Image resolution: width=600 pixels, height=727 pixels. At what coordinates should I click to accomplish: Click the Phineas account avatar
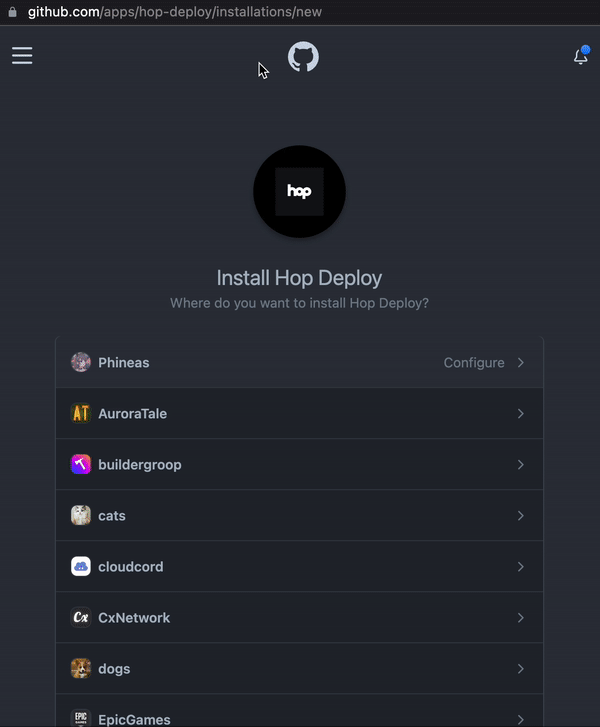click(81, 362)
